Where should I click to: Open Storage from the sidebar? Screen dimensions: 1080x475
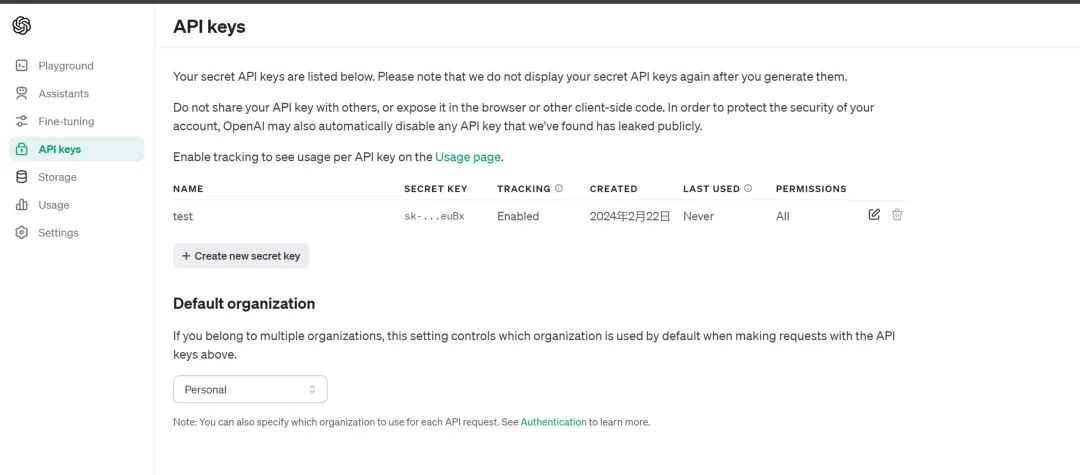pyautogui.click(x=57, y=177)
